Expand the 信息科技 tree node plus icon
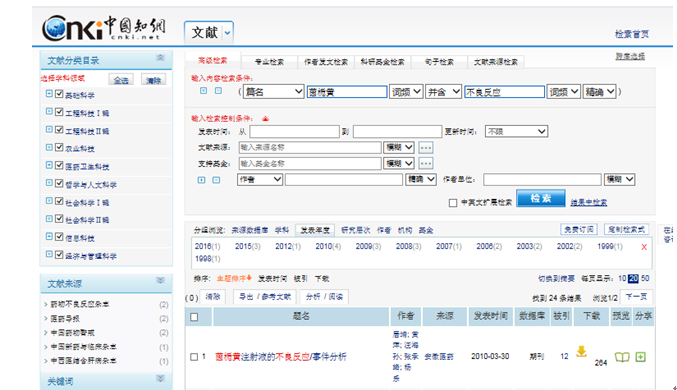This screenshot has height=390, width=677. 49,236
